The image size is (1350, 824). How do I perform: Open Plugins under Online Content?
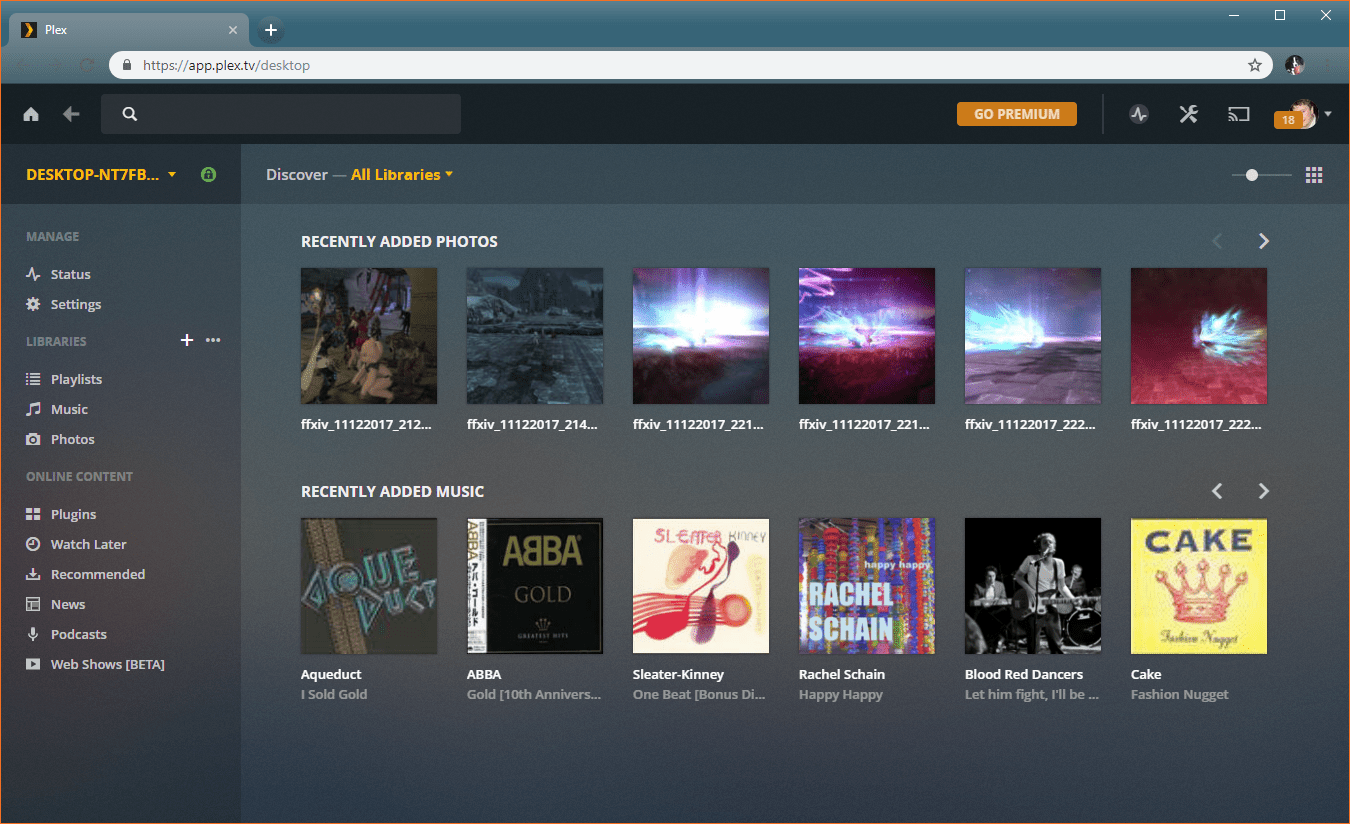(x=61, y=514)
